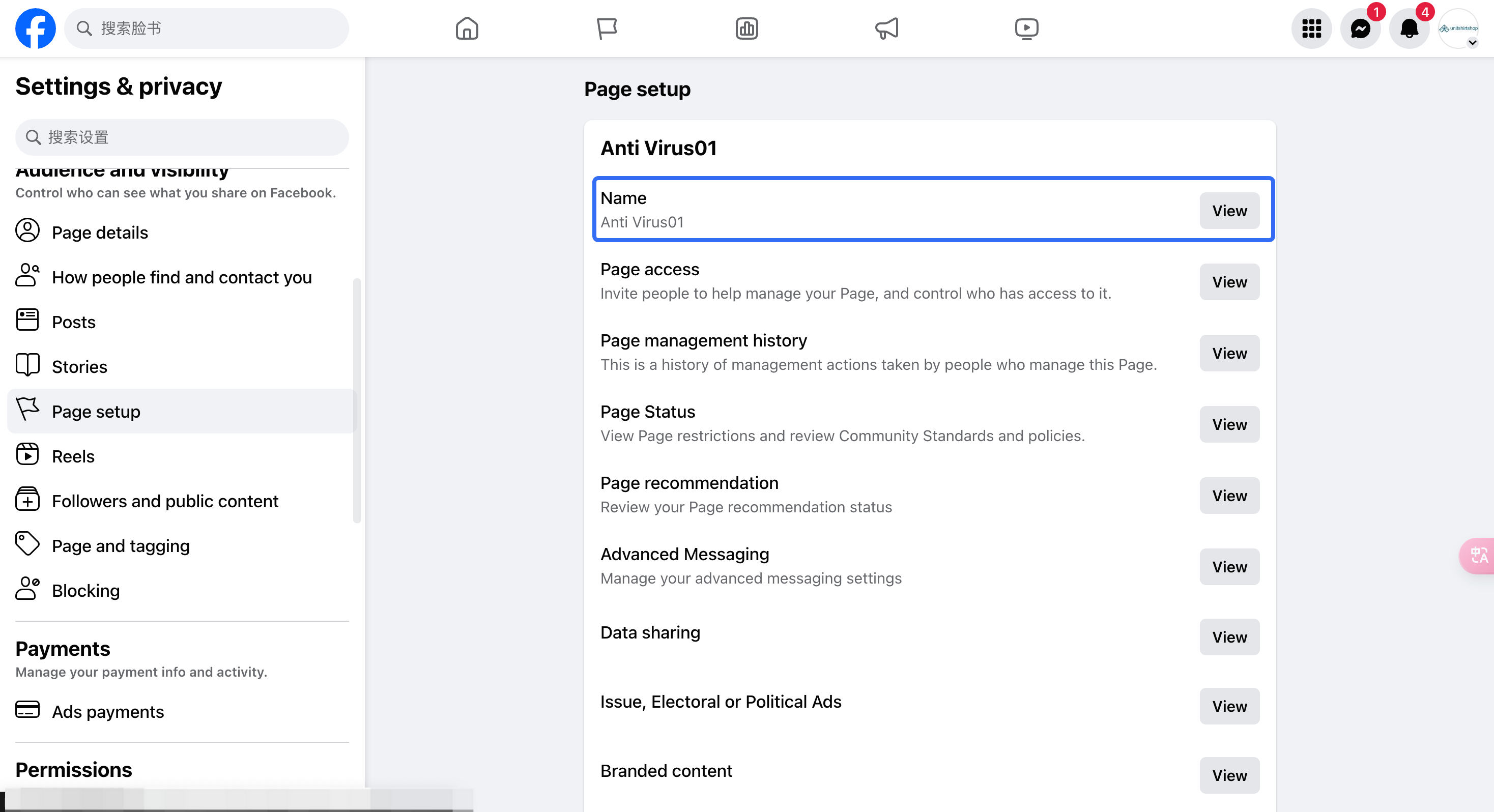Go to Stories settings

click(182, 366)
